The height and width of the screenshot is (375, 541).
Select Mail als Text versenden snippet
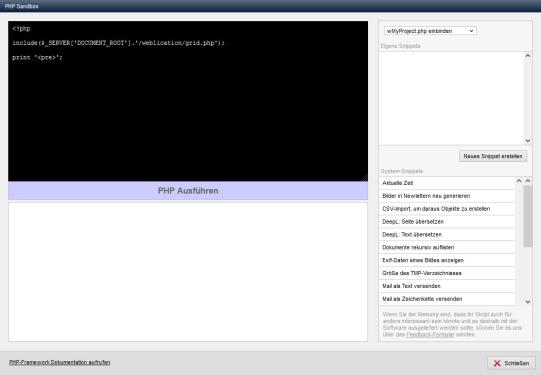tap(447, 286)
